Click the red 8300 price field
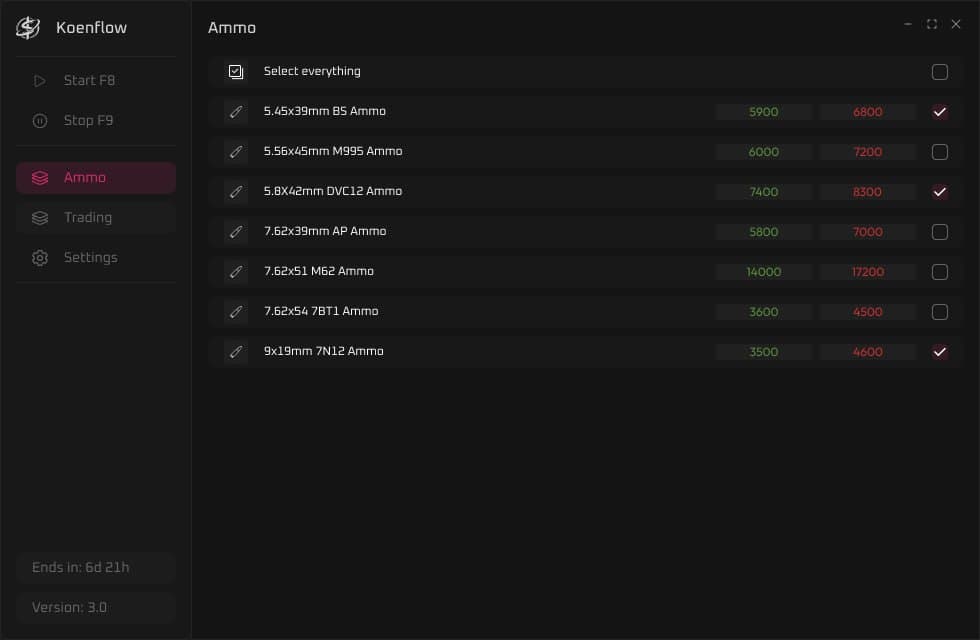 (868, 192)
